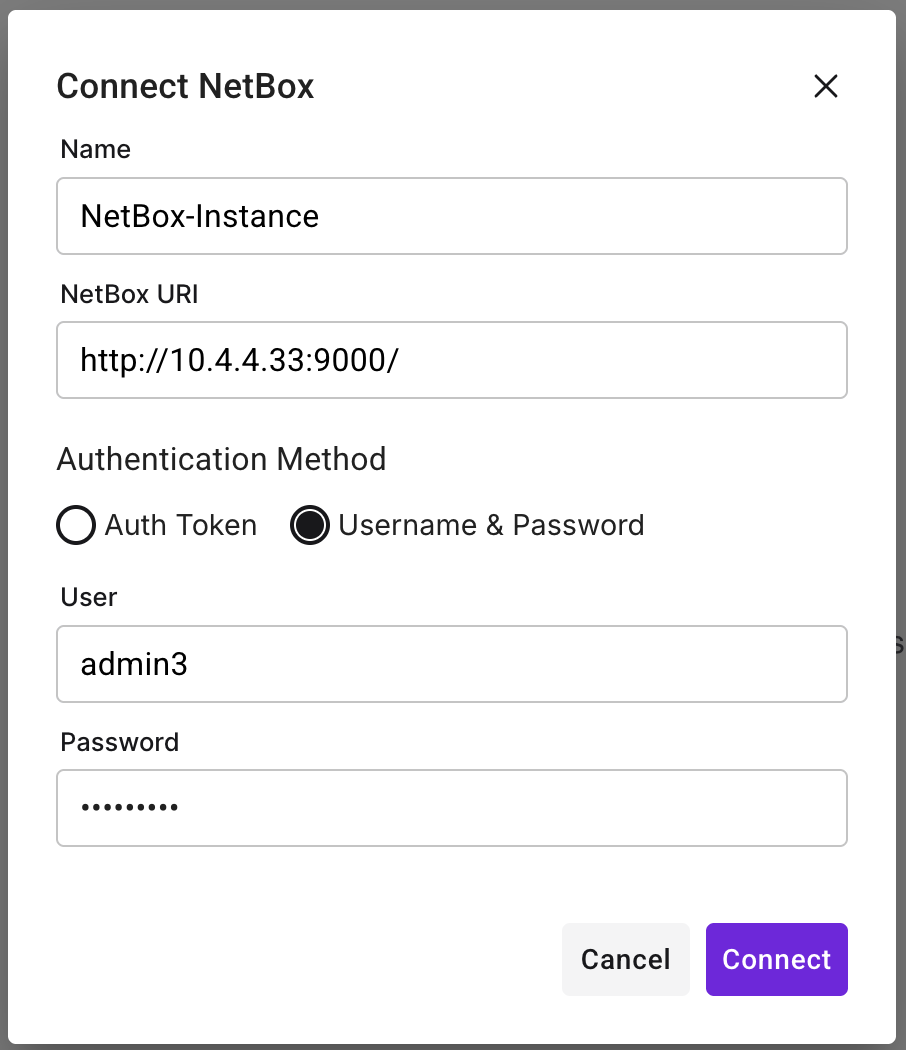Select the Auth Token radio button
The width and height of the screenshot is (906, 1050).
(76, 525)
